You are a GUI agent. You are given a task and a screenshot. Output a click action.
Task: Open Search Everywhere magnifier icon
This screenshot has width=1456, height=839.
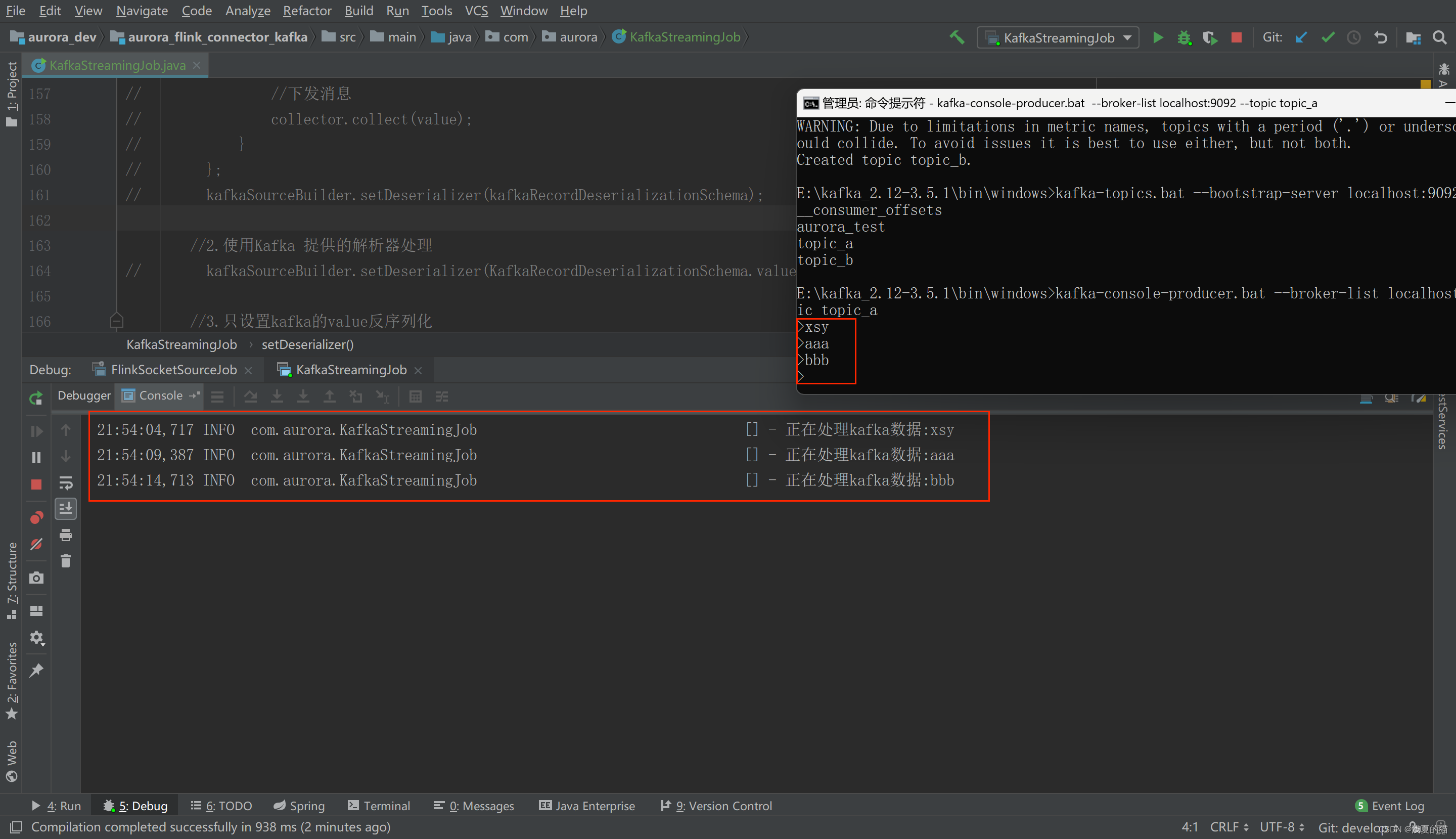(1439, 37)
